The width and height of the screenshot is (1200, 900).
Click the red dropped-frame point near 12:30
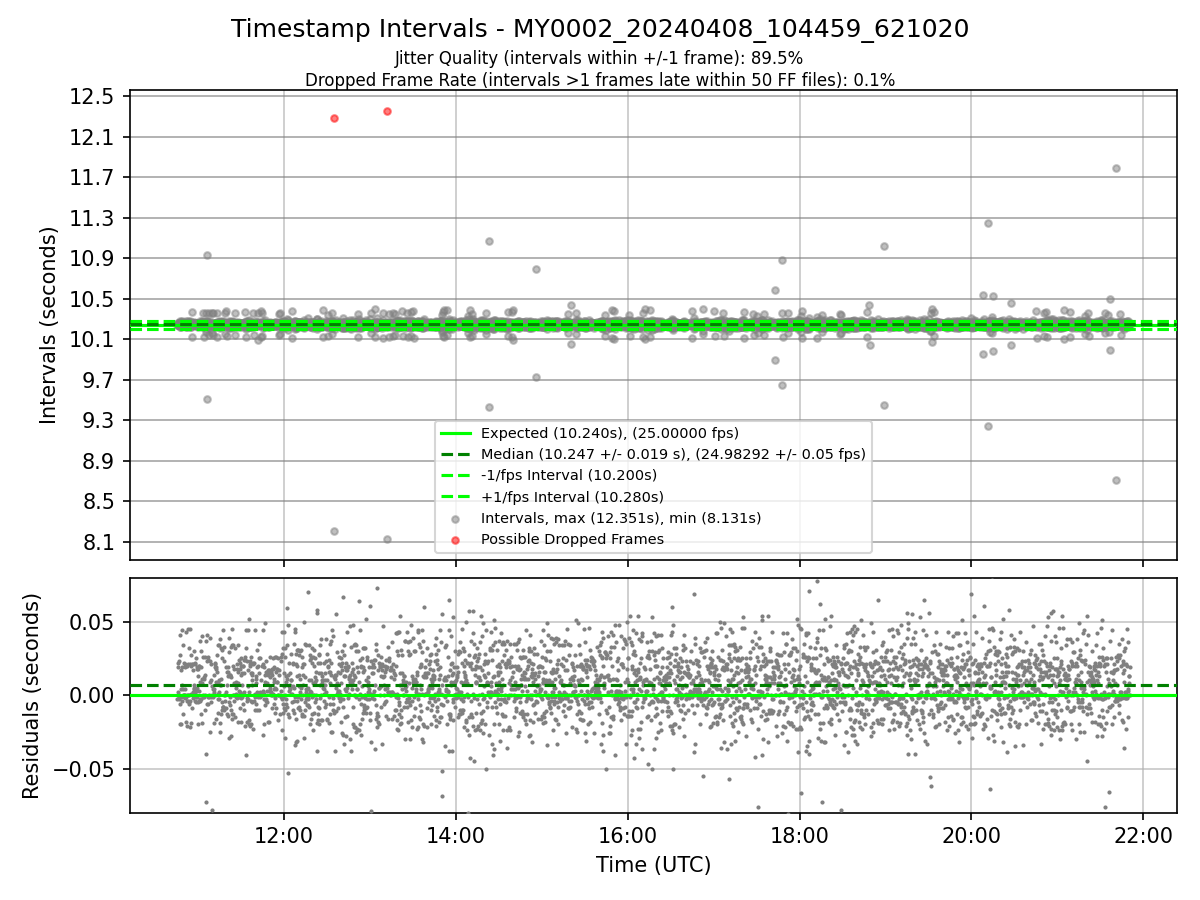pyautogui.click(x=334, y=118)
